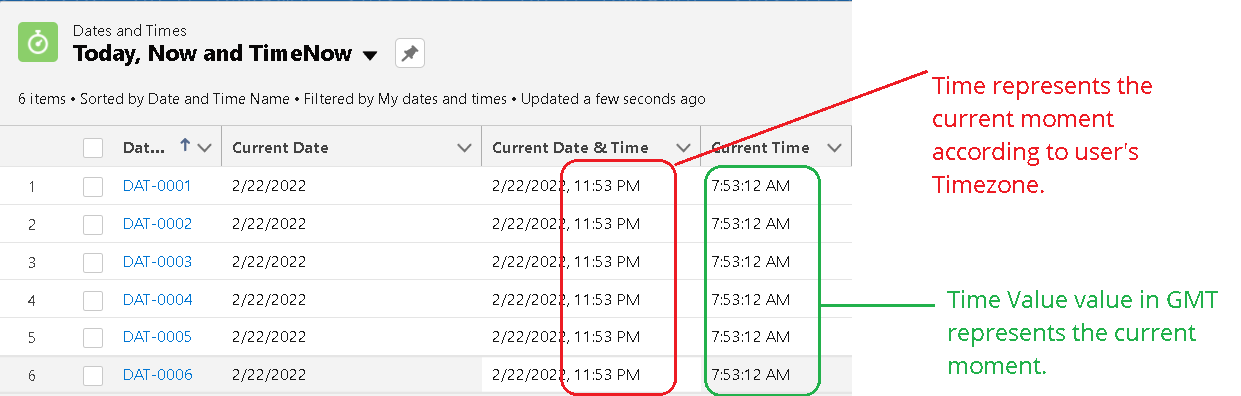Open record DAT-0003
The width and height of the screenshot is (1241, 396).
pos(157,262)
